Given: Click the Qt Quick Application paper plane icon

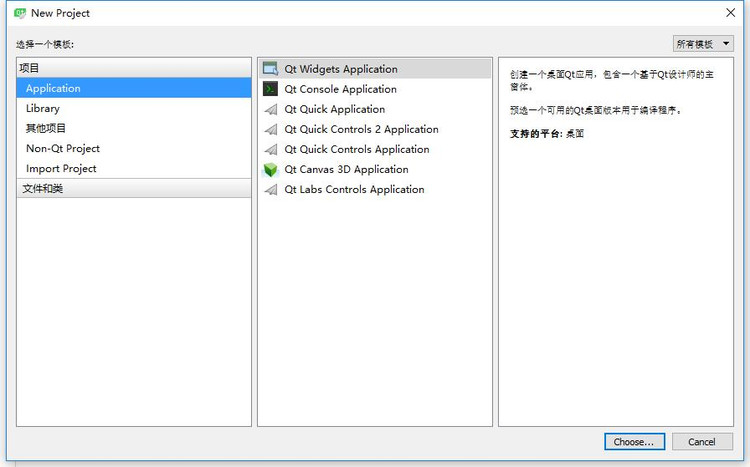Looking at the screenshot, I should (271, 109).
